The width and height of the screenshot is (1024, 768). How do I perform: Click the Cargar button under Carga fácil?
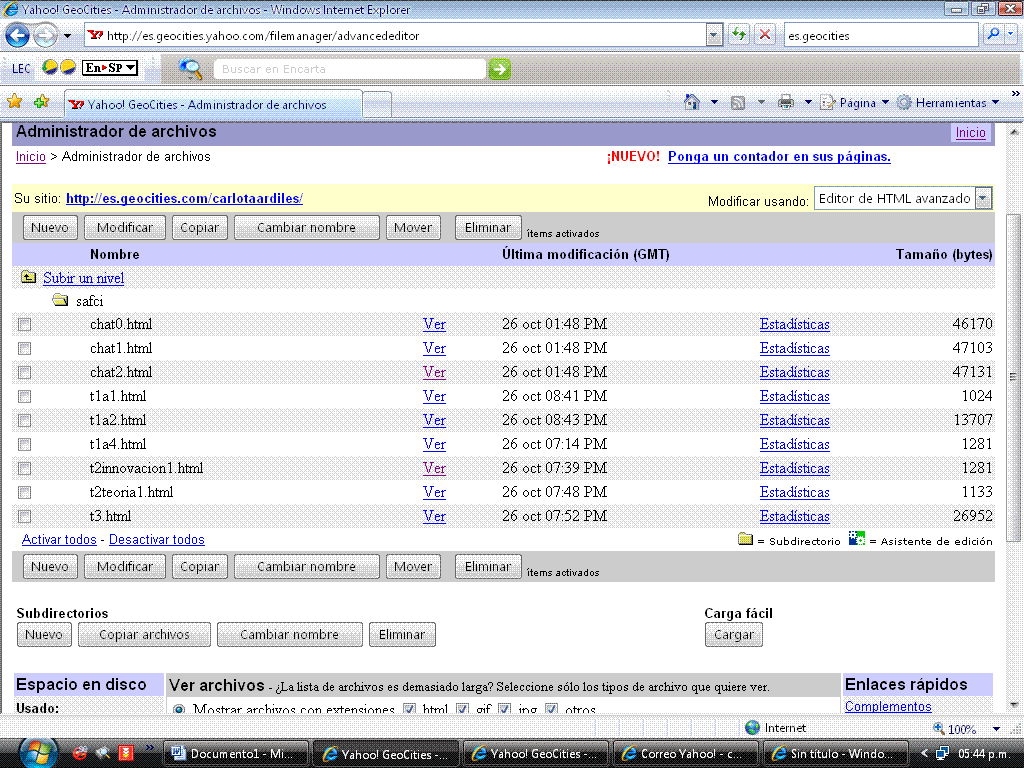733,634
